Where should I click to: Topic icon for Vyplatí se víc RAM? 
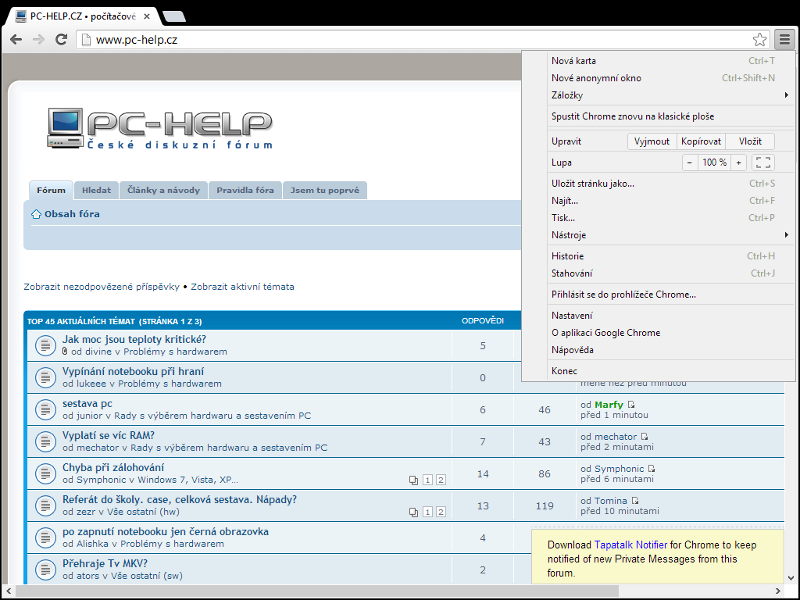[x=45, y=442]
